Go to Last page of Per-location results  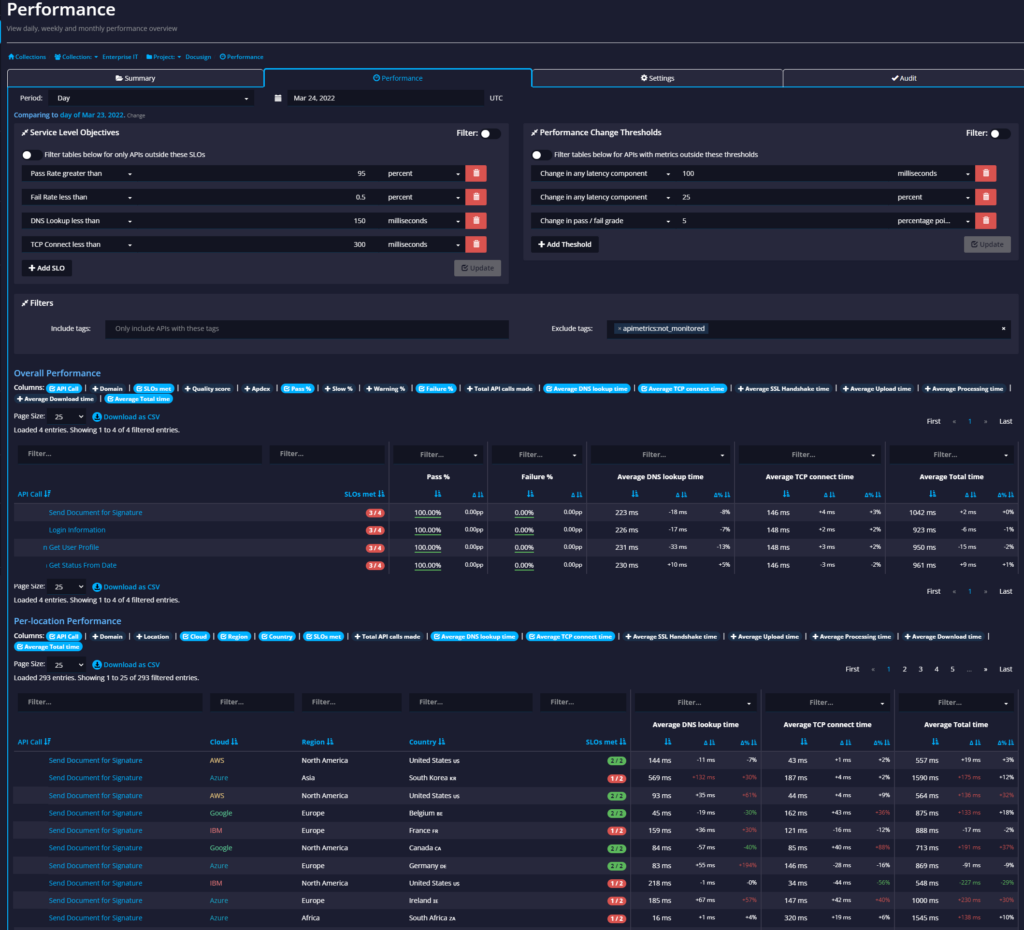pyautogui.click(x=1006, y=669)
